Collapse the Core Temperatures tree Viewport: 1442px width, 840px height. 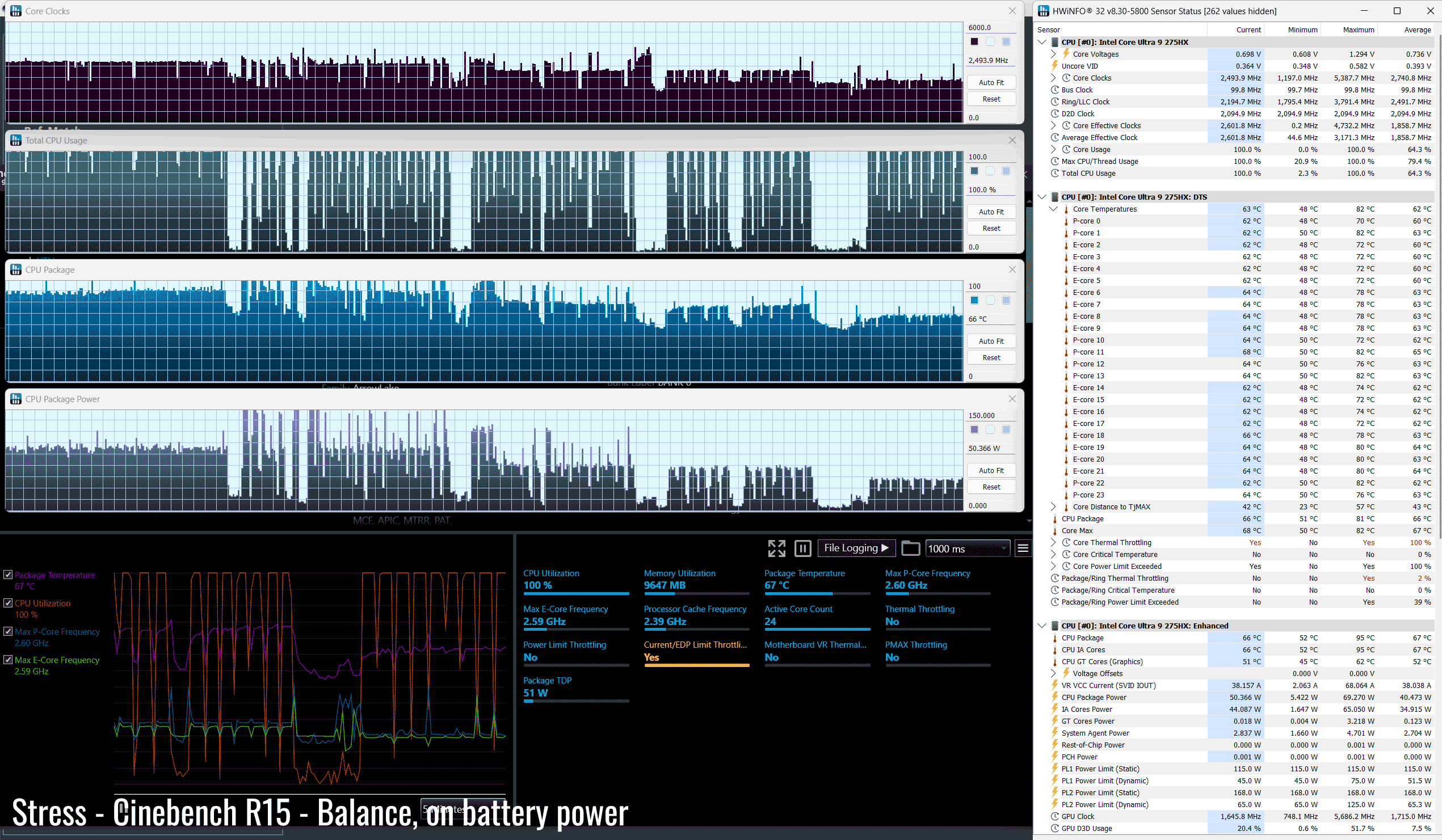point(1053,209)
